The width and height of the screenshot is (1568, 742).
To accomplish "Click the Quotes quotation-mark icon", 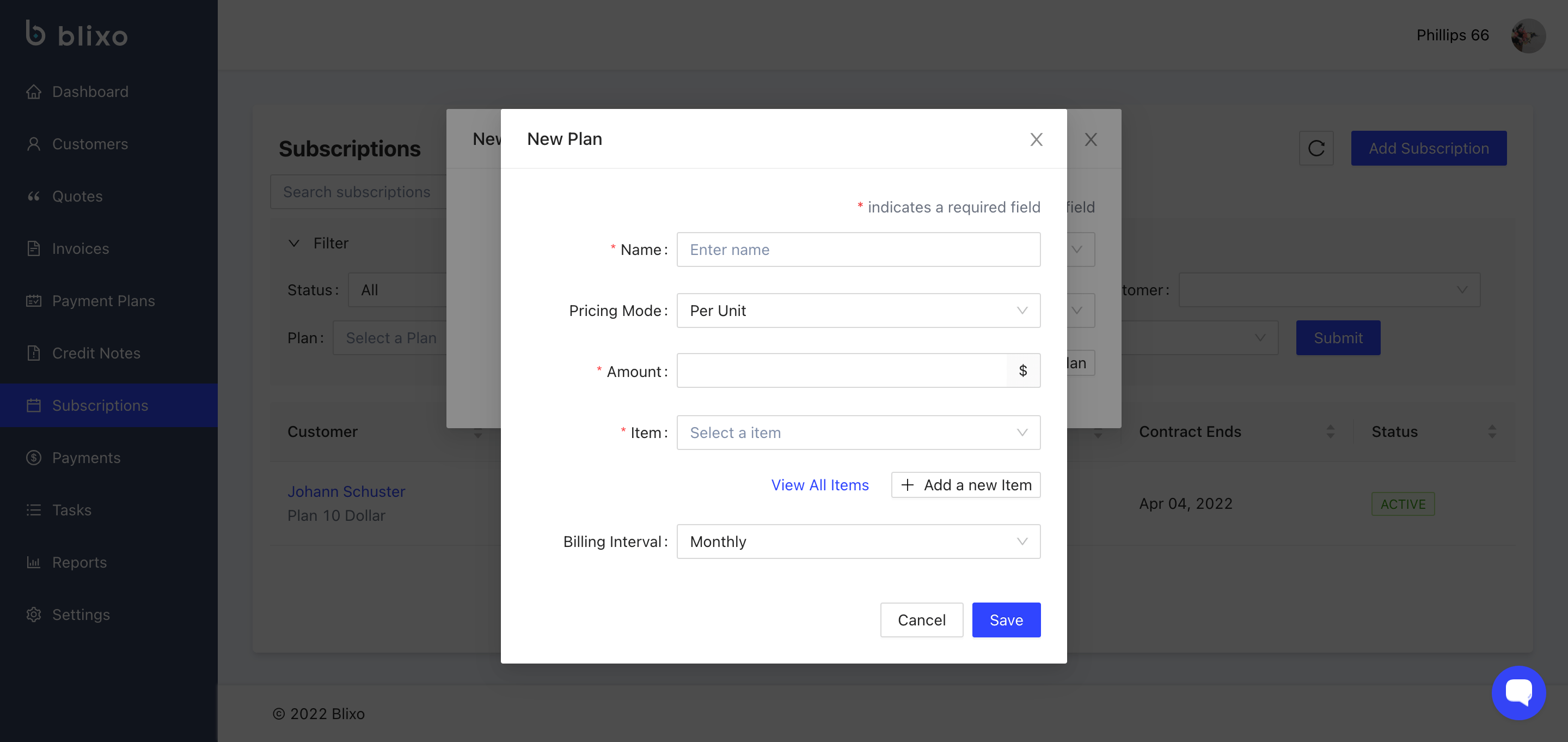I will [33, 196].
